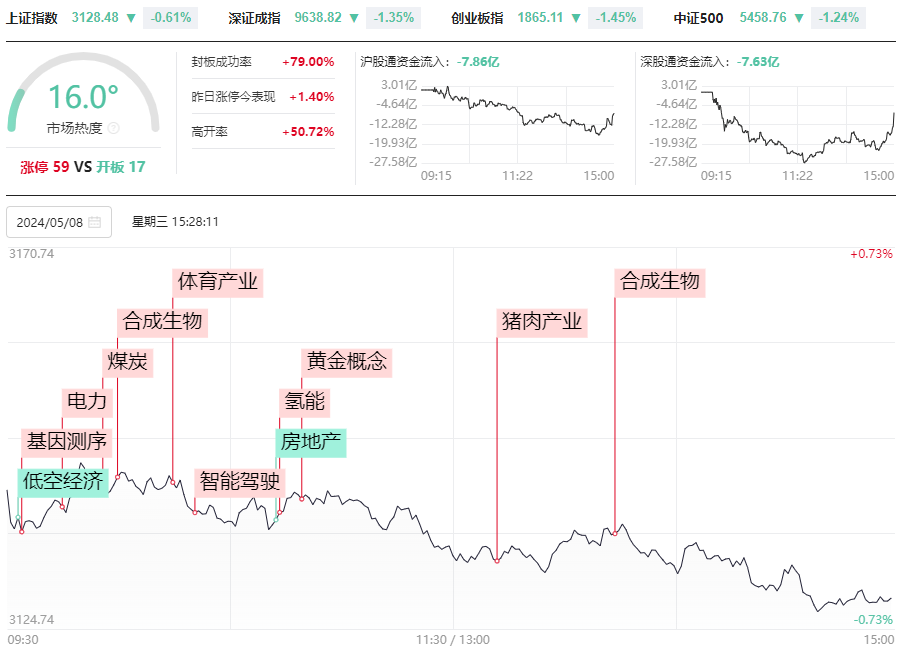Click the help icon beside 市场热度
The image size is (911, 659).
click(x=114, y=128)
